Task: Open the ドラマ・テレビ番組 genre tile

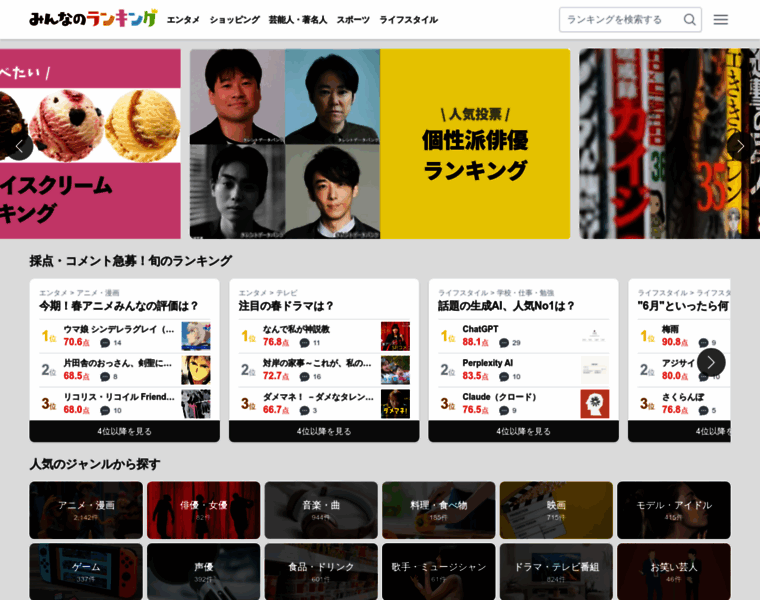Action: click(x=556, y=571)
